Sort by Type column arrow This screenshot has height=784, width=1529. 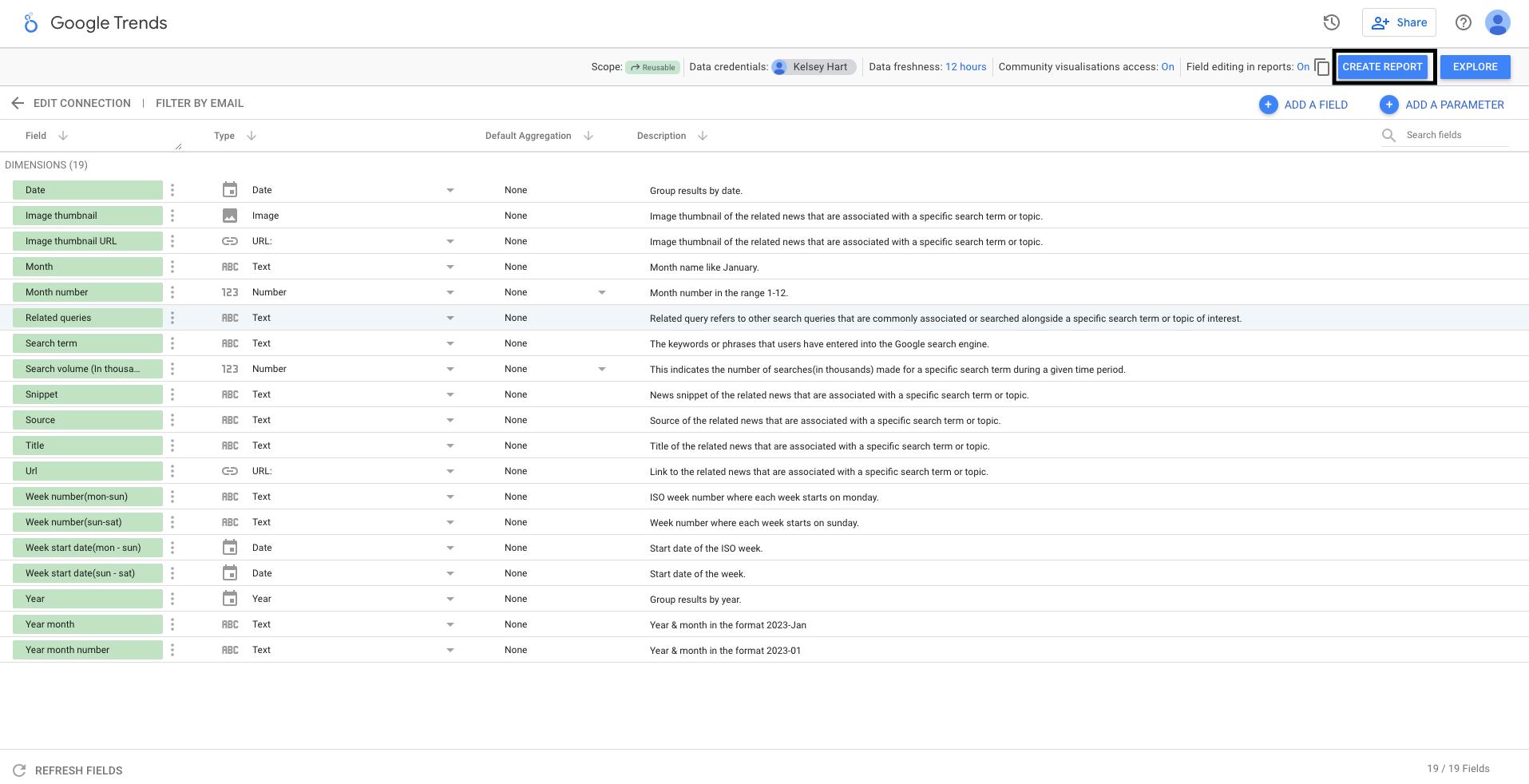[252, 136]
